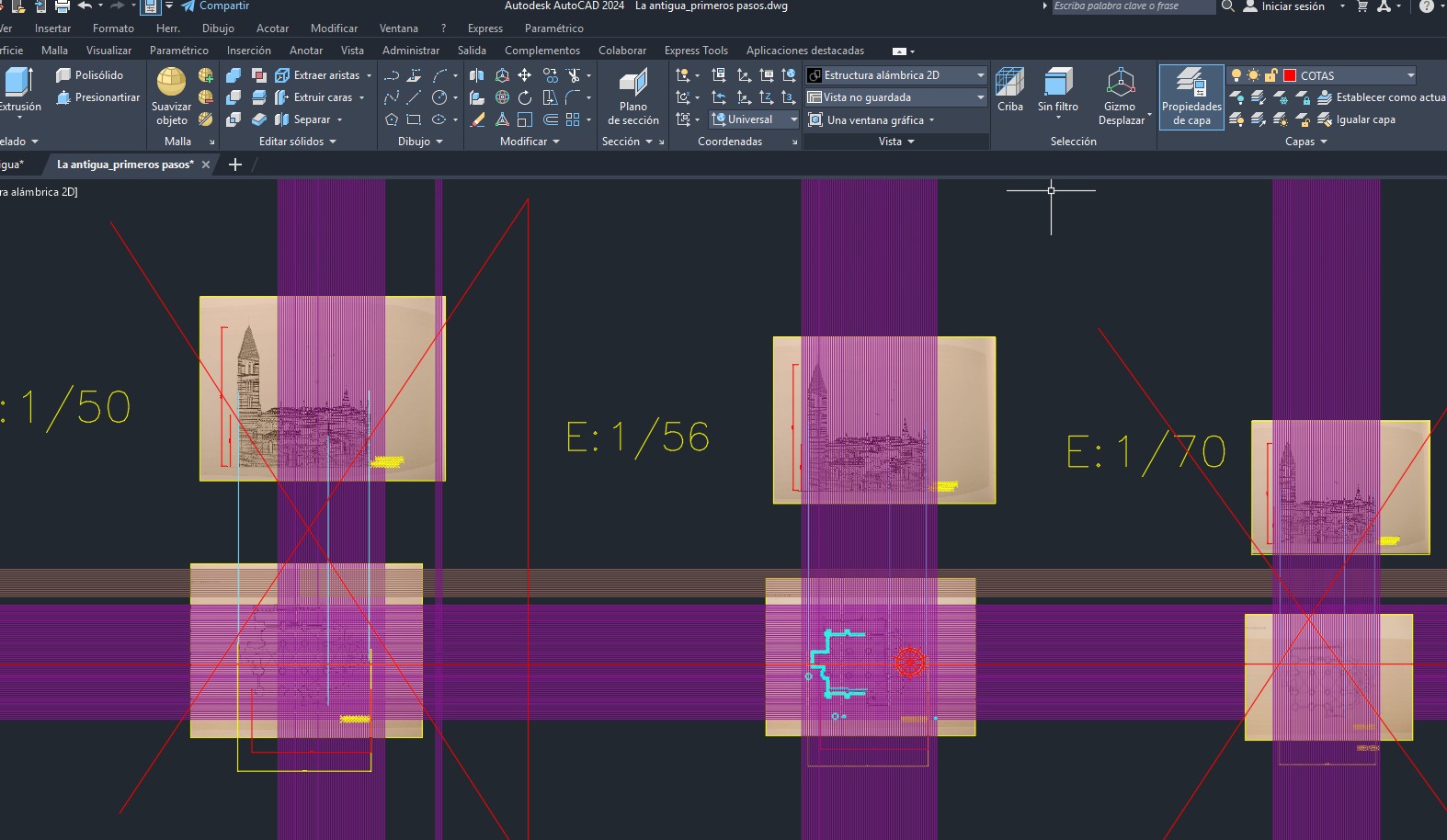Click the plus to open new drawing tab
This screenshot has height=840, width=1447.
(235, 165)
